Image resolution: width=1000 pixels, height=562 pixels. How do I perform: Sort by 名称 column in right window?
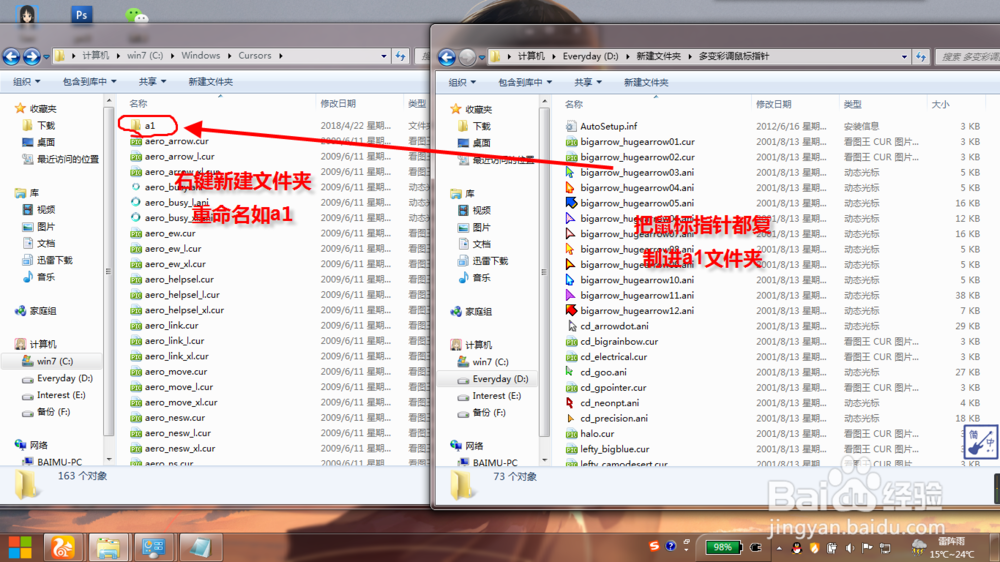point(574,105)
